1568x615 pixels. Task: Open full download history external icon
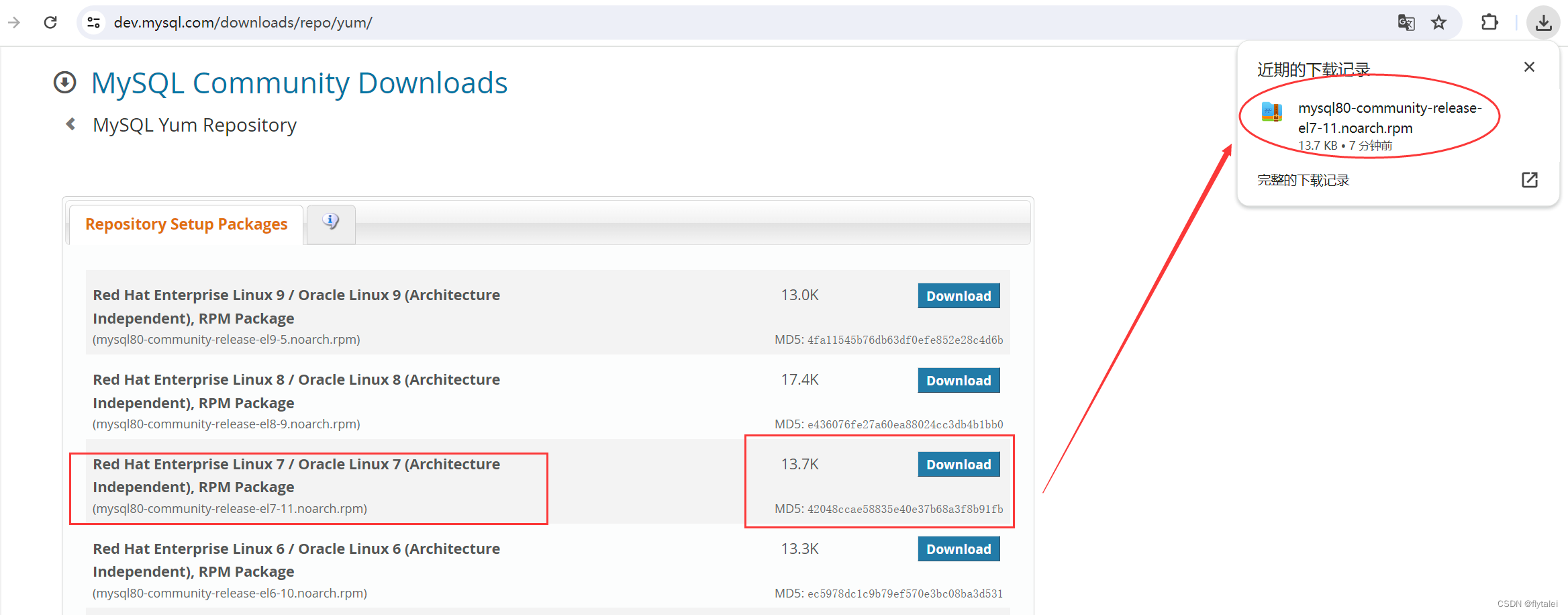(x=1529, y=180)
